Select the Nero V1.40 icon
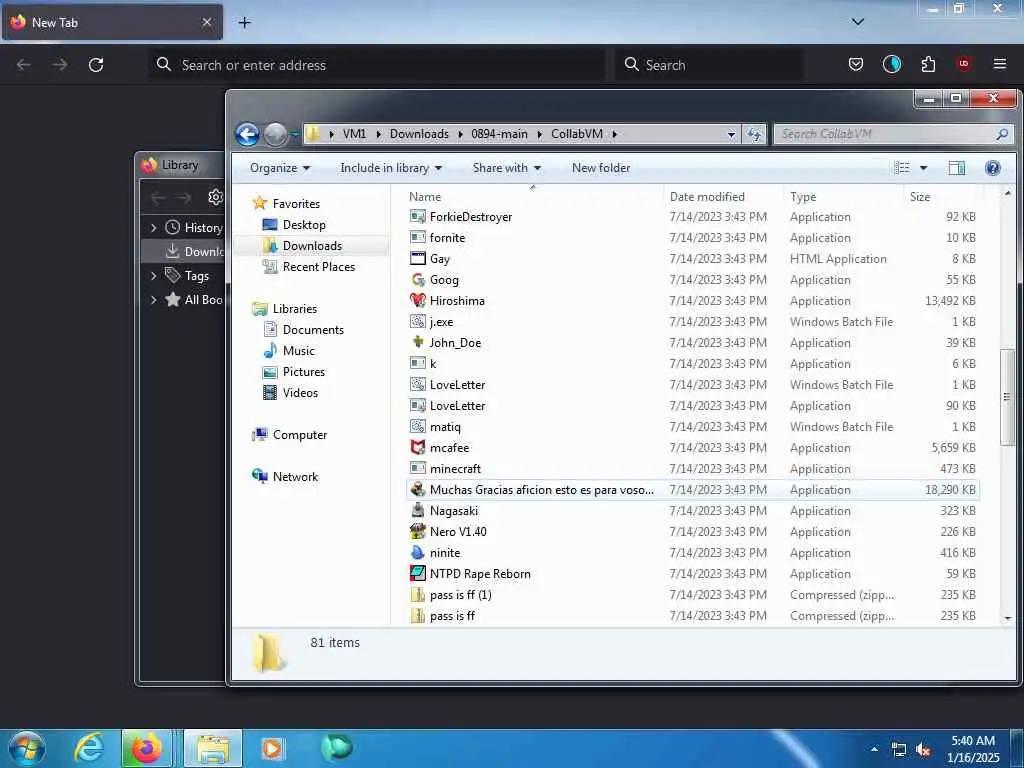Viewport: 1024px width, 768px height. [x=418, y=532]
